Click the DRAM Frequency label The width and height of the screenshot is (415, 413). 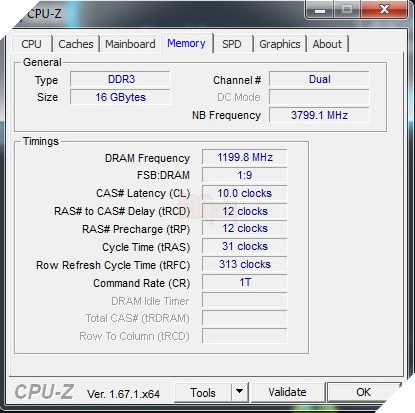click(x=147, y=158)
